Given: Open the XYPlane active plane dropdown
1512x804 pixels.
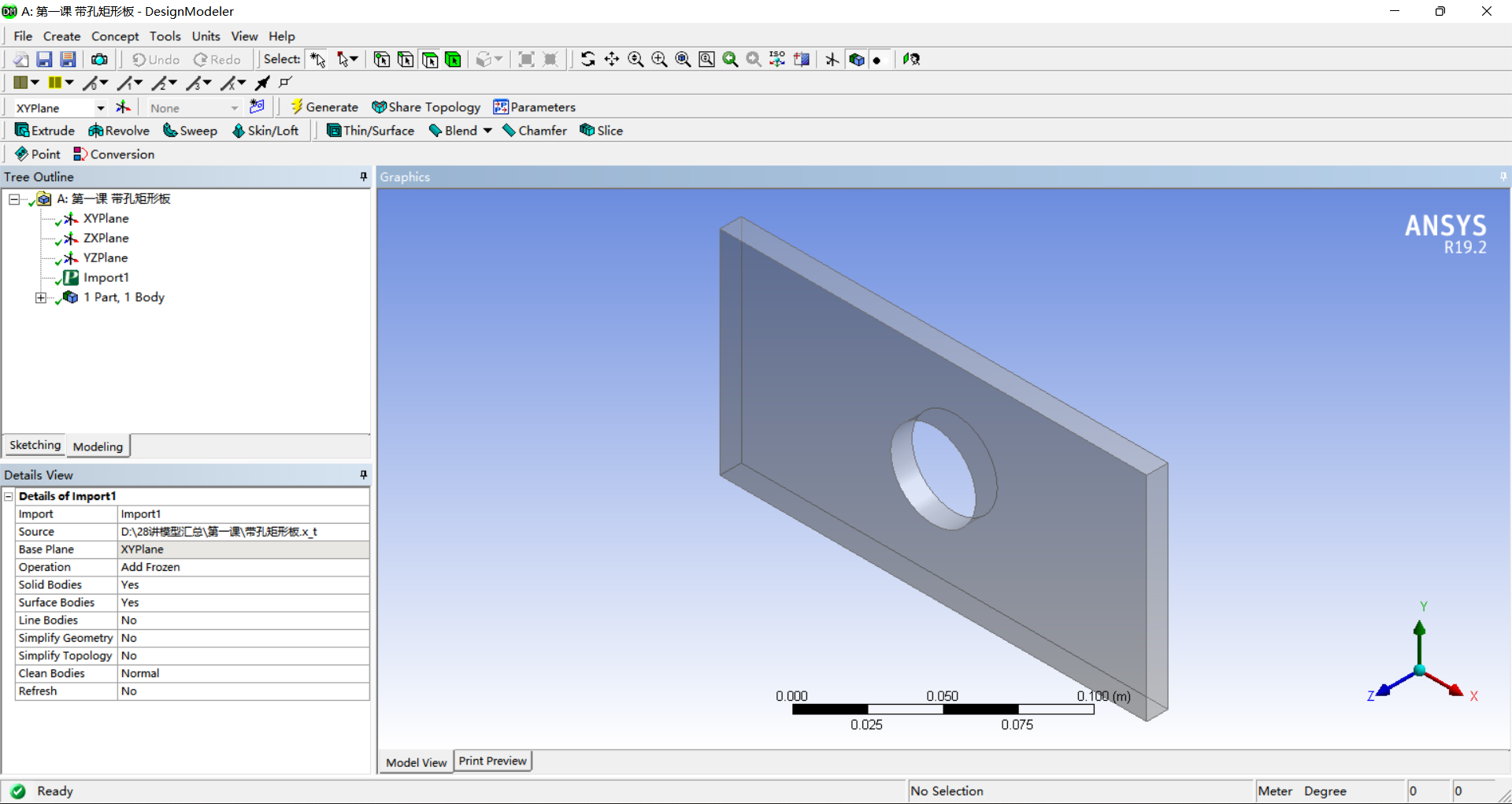Looking at the screenshot, I should pos(100,108).
